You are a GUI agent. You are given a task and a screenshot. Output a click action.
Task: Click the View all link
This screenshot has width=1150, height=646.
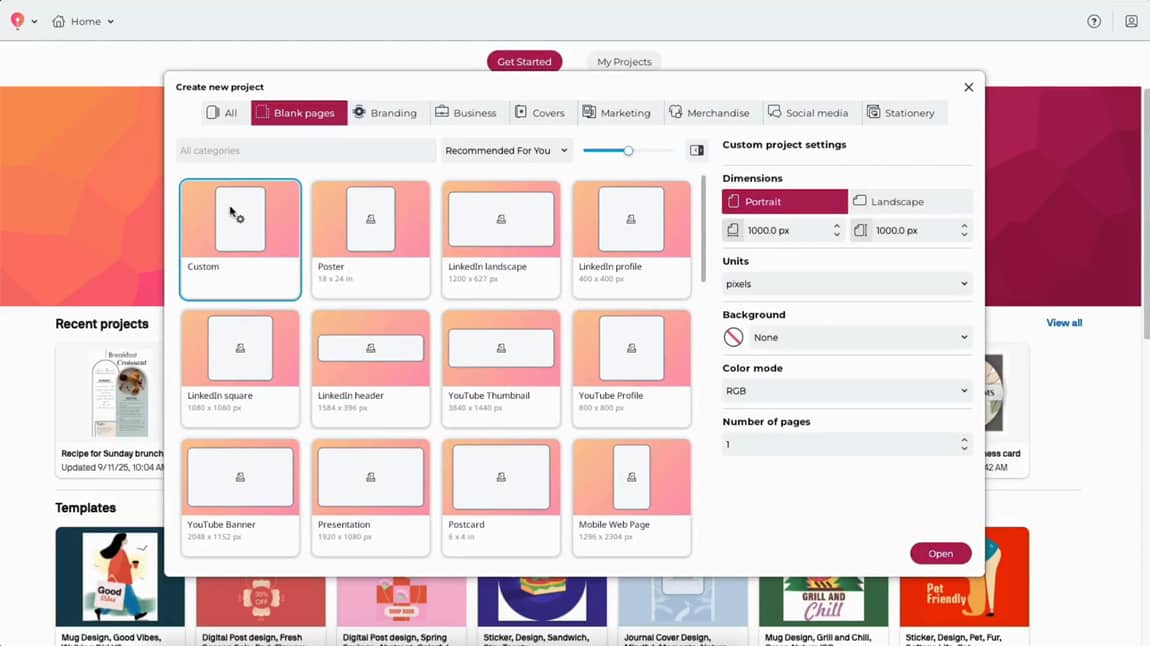tap(1063, 323)
